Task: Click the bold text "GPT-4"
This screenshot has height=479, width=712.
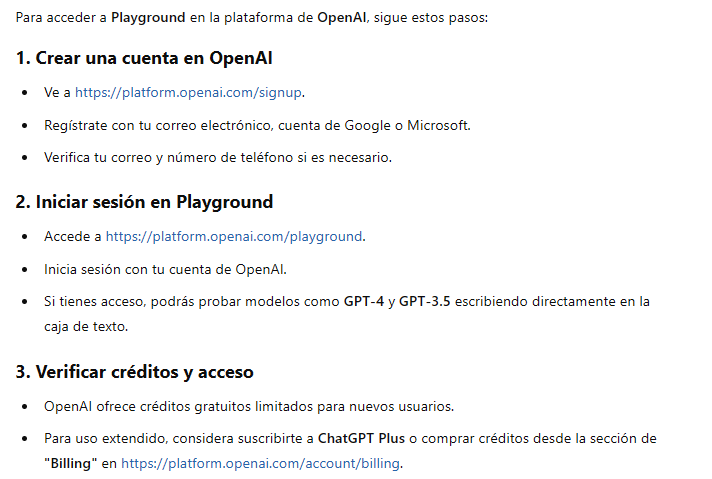Action: 364,301
